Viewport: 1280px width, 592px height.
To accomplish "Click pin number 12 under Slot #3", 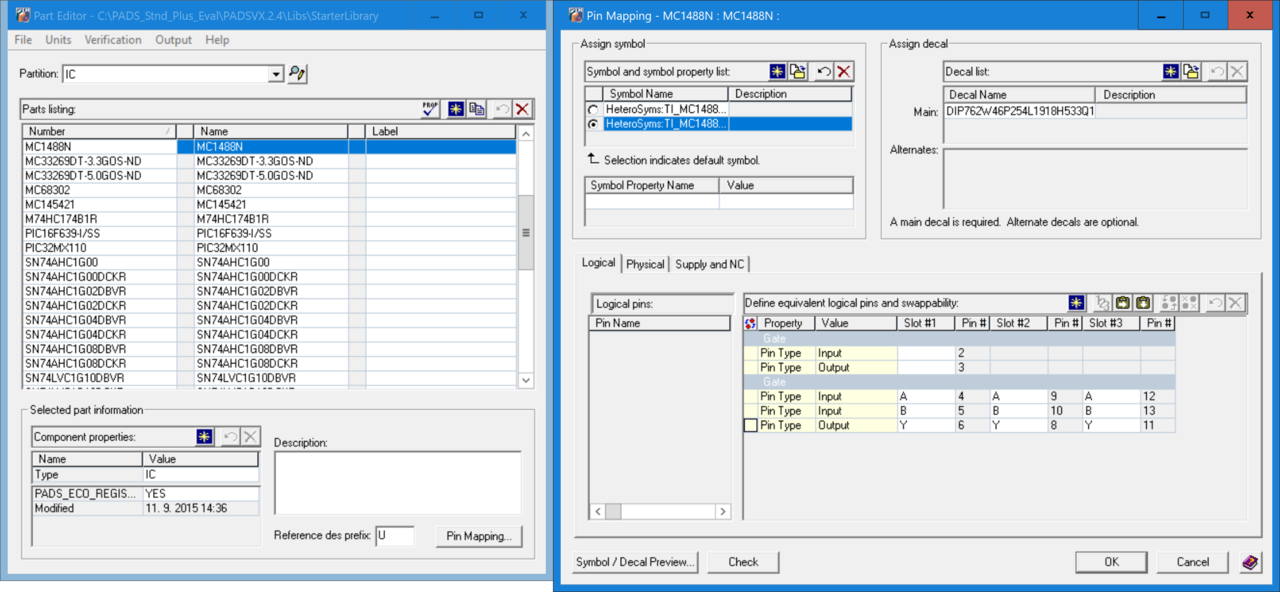I will tap(1157, 397).
